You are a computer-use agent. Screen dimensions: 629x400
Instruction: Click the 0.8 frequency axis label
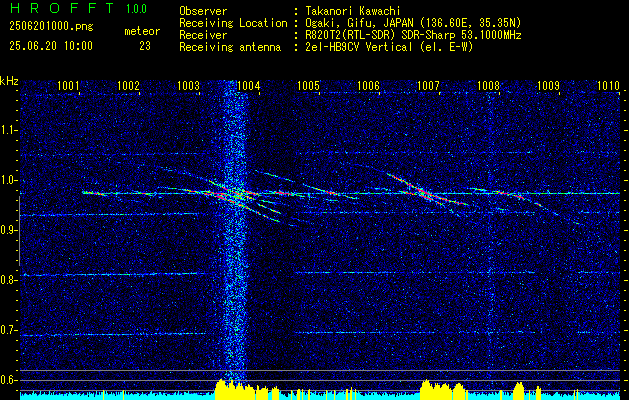tap(9, 280)
